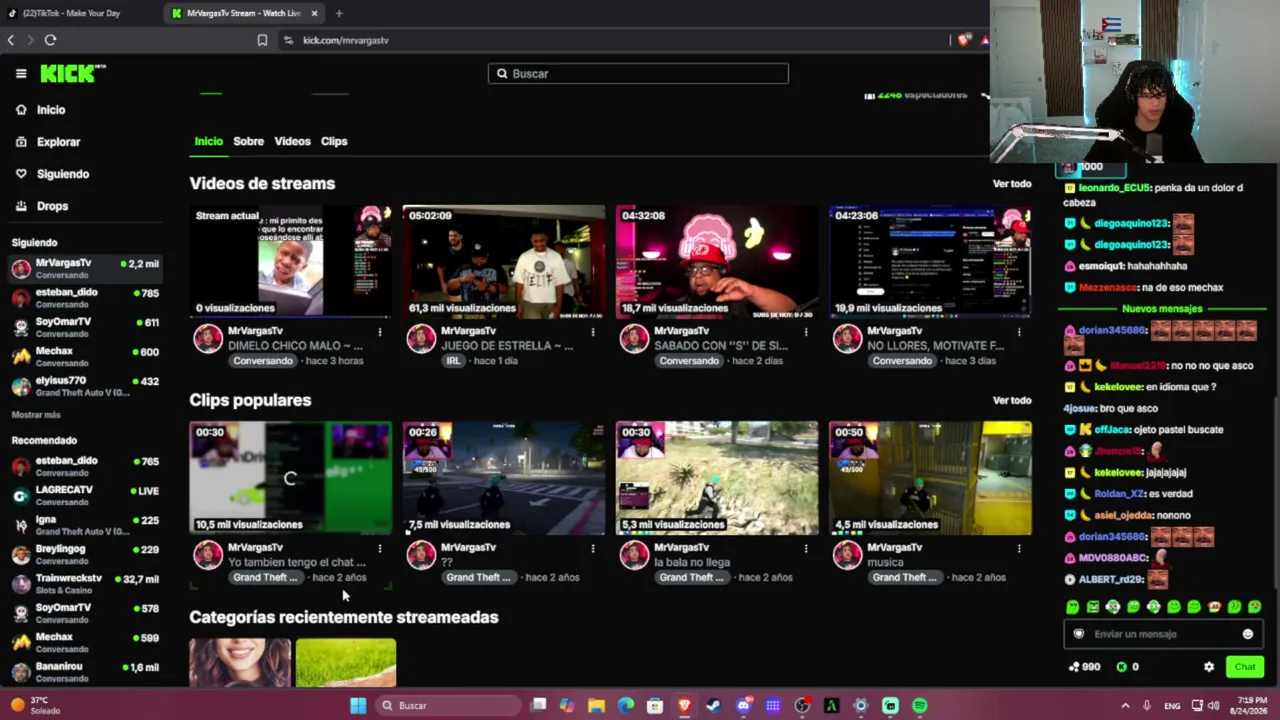
Task: Go to Inicio in the sidebar
Action: (x=51, y=110)
